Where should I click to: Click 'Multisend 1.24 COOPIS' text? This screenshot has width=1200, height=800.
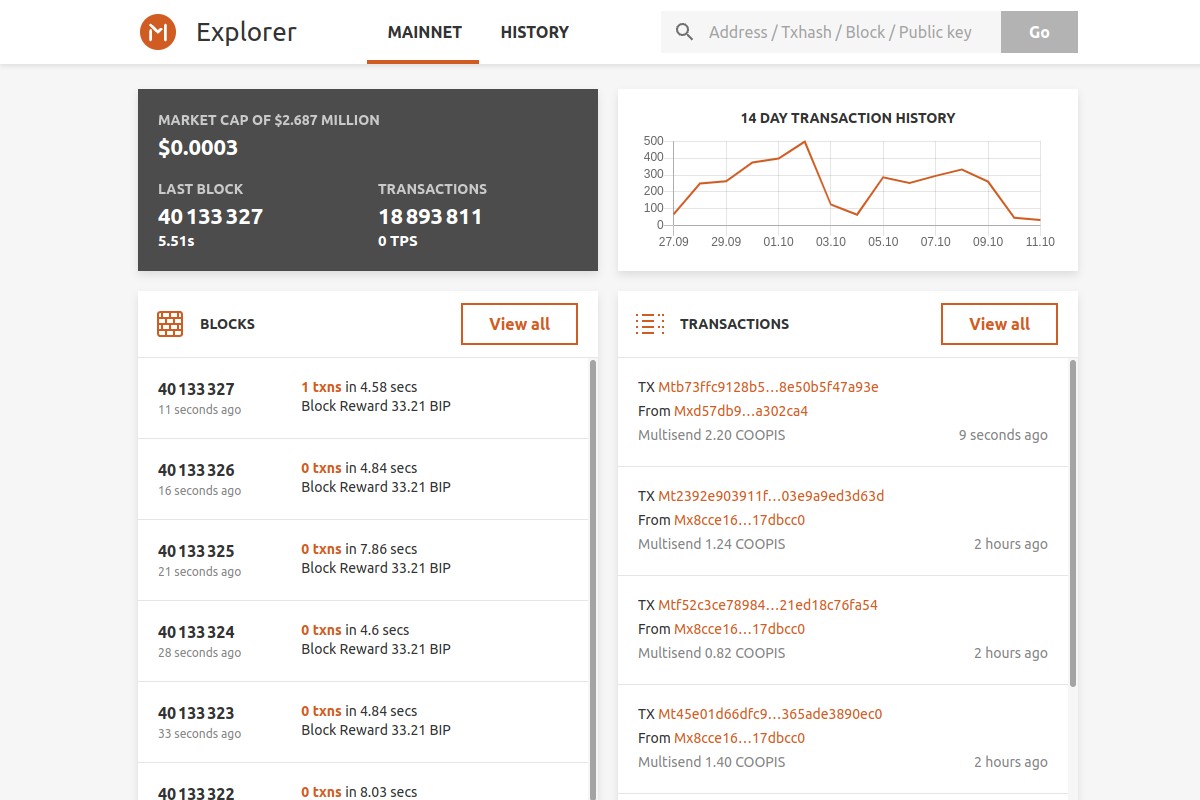712,544
